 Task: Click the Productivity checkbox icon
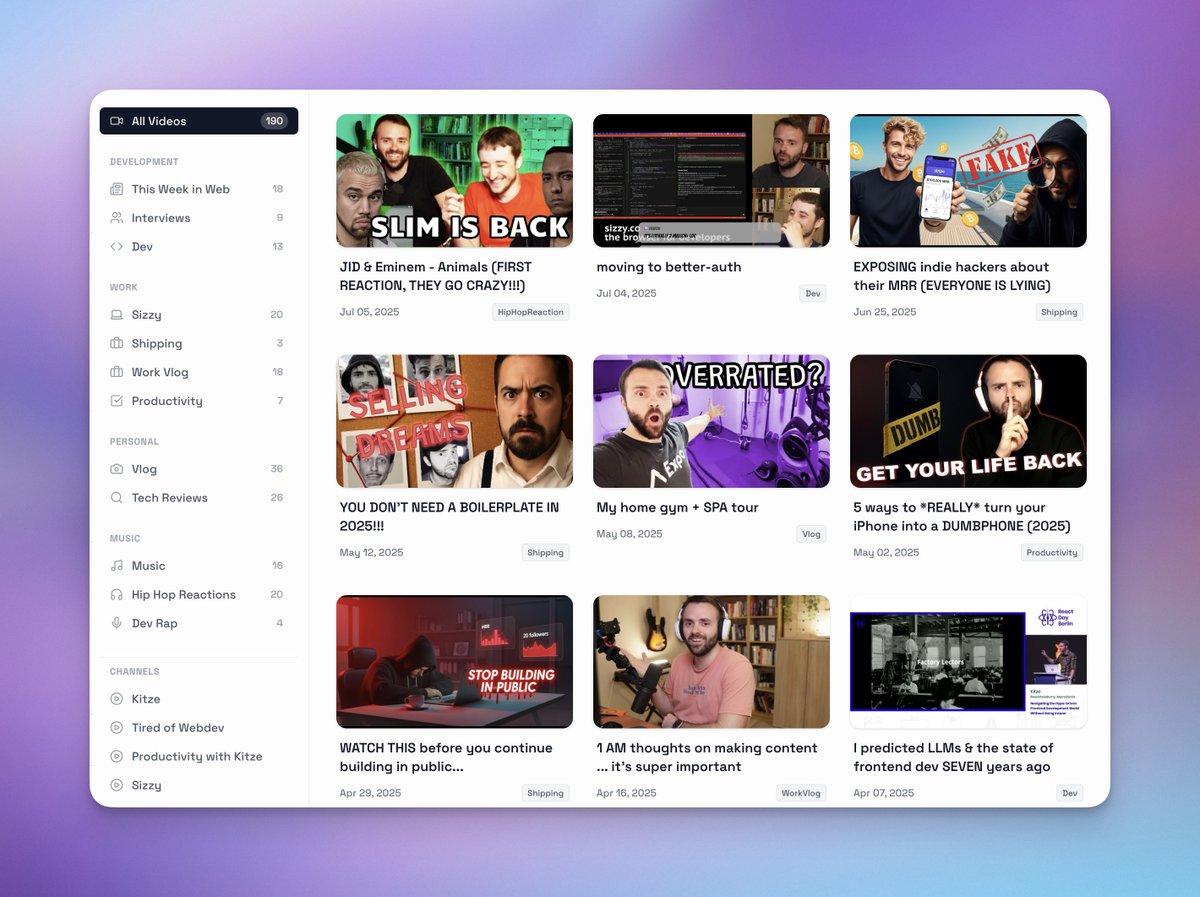(x=117, y=401)
